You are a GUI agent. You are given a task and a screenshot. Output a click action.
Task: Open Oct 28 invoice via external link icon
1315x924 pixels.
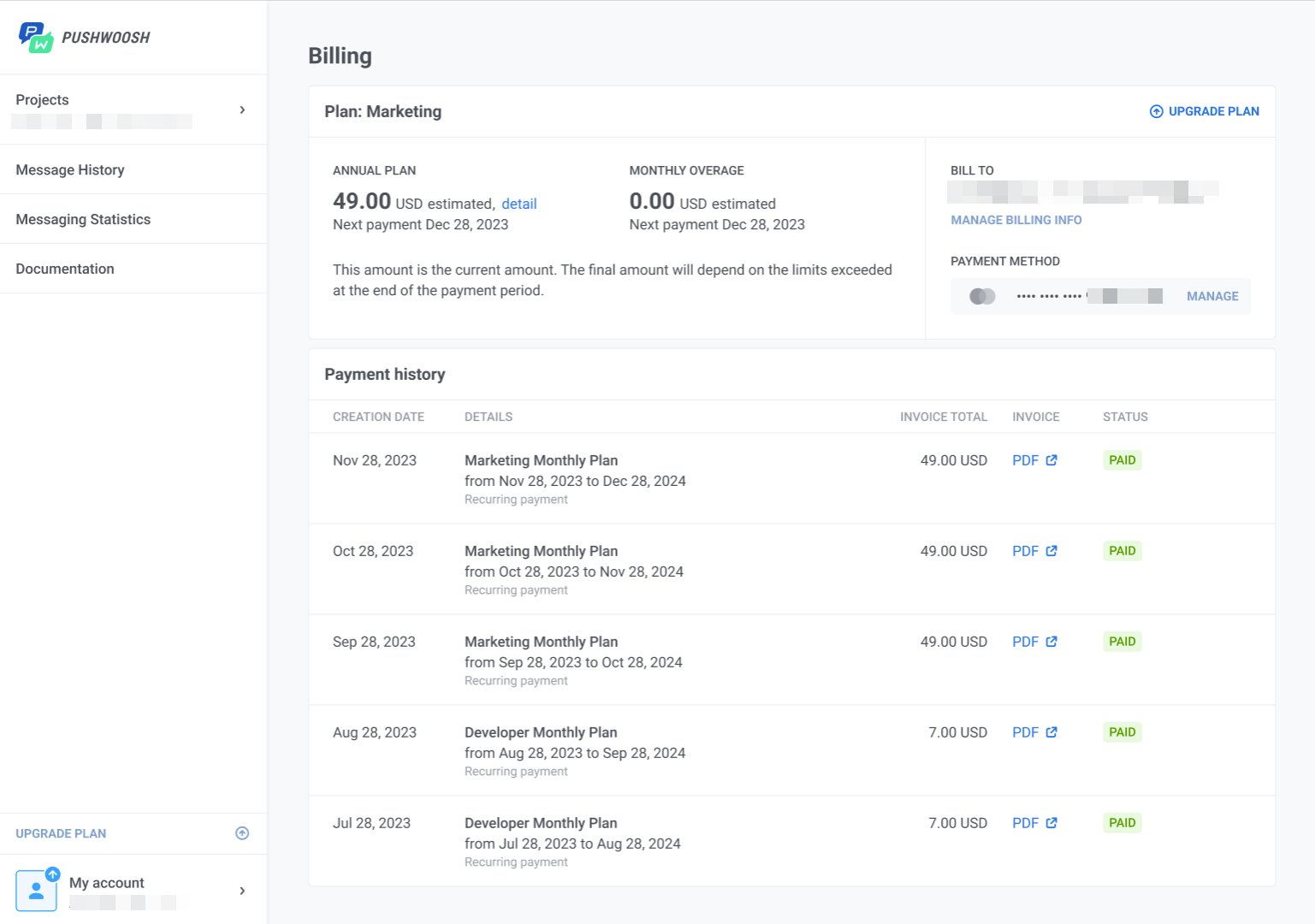point(1051,550)
